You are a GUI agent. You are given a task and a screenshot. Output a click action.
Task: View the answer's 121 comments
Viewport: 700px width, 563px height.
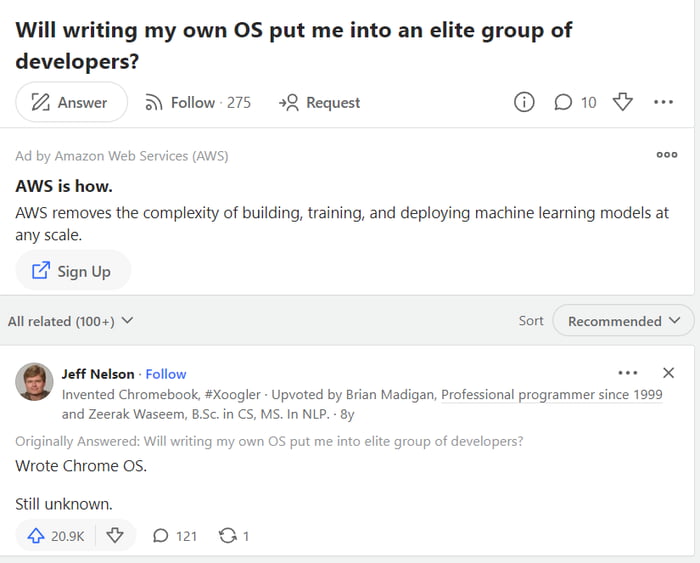tap(175, 536)
